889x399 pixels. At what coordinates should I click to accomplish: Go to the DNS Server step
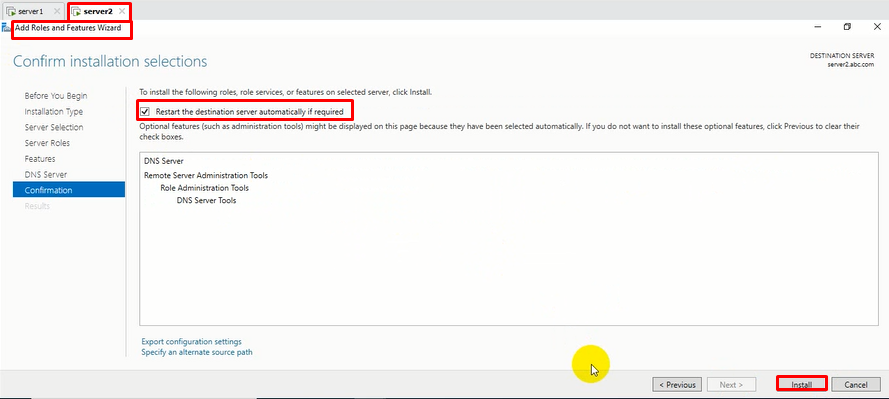[45, 175]
